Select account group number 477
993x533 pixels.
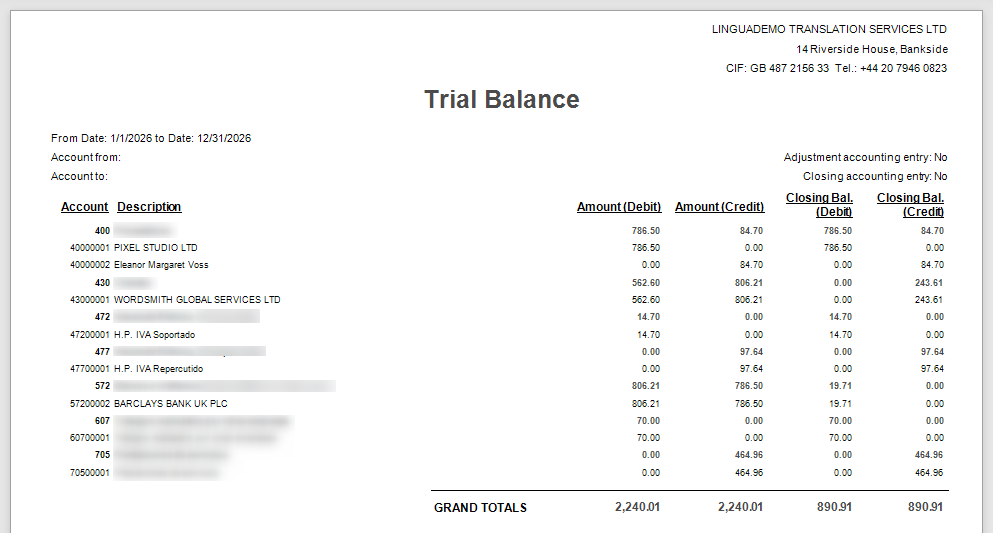[102, 351]
